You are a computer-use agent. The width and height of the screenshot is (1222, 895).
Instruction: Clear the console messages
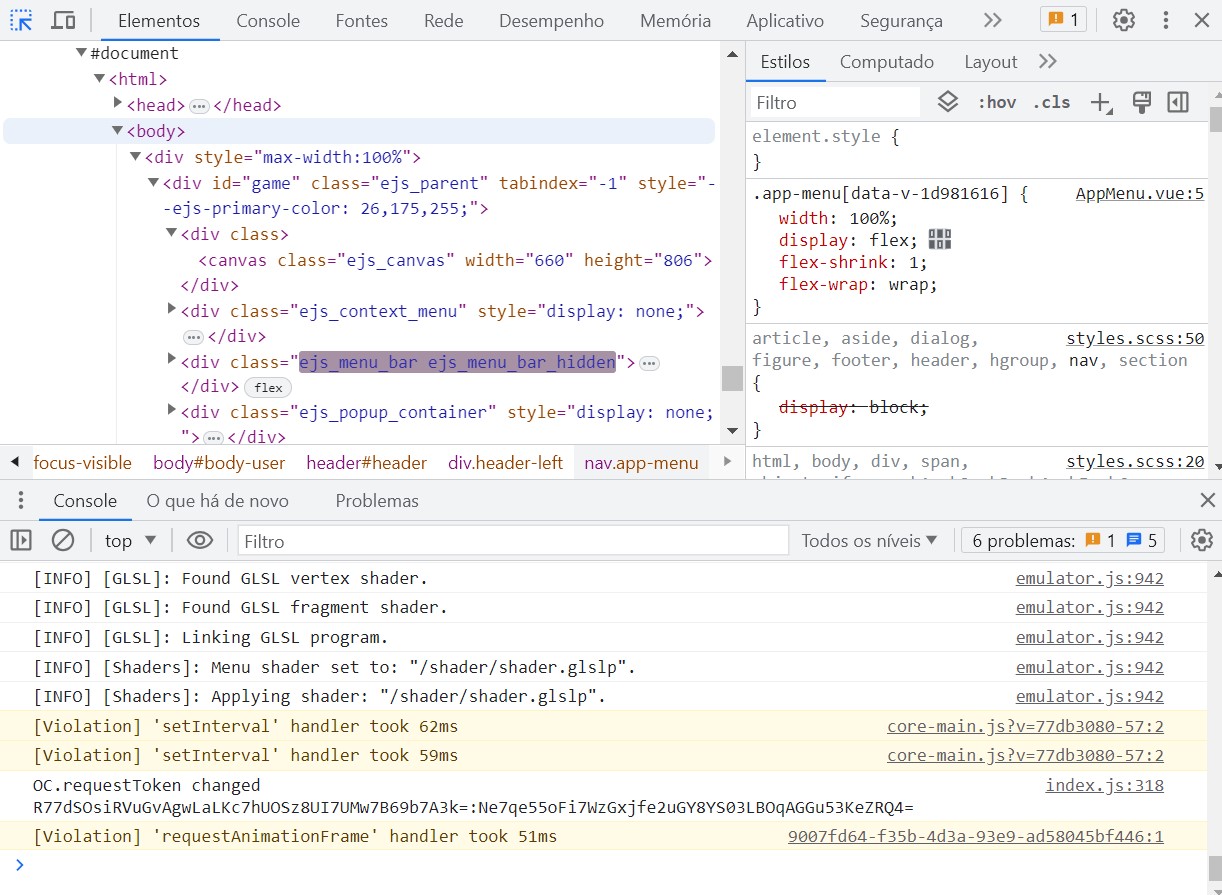[x=63, y=540]
